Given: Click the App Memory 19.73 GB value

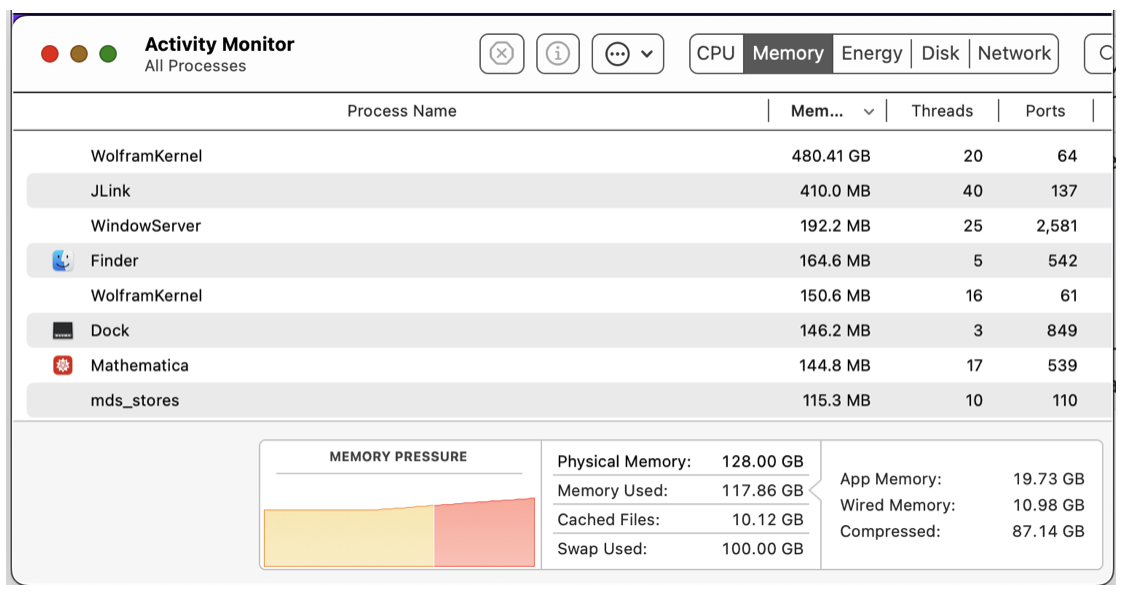Looking at the screenshot, I should tap(1048, 479).
